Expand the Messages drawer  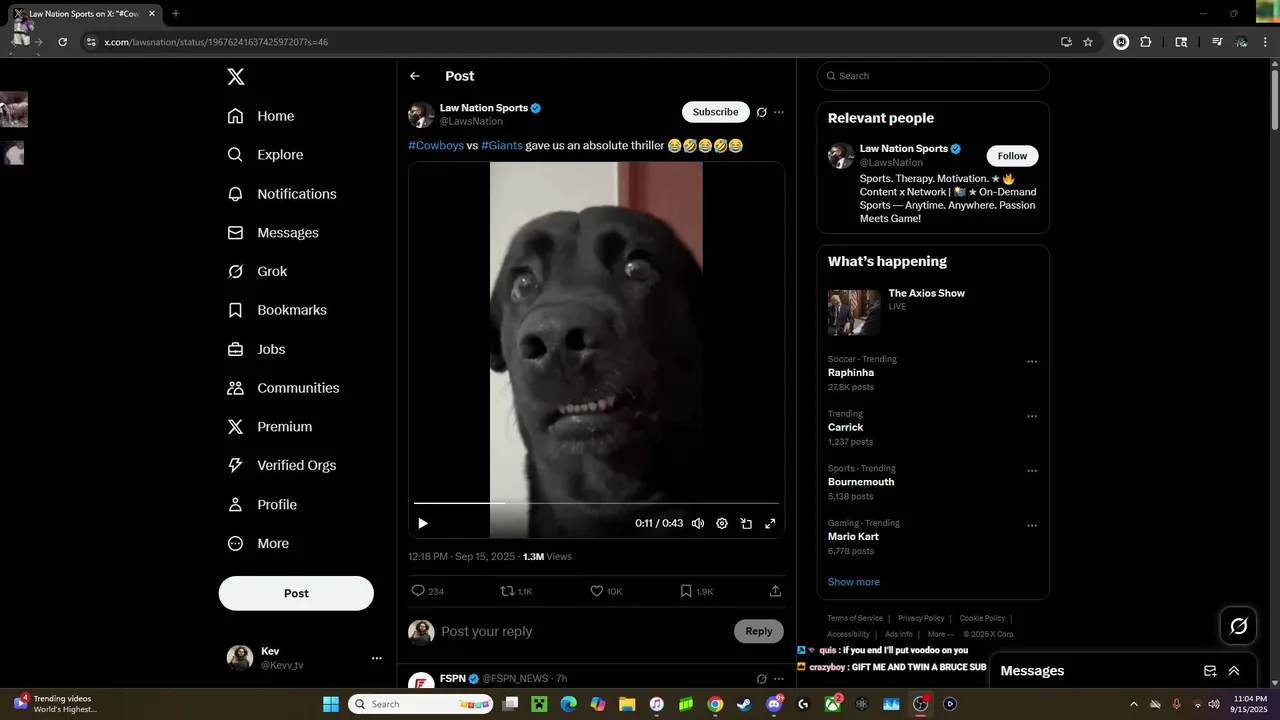pyautogui.click(x=1234, y=671)
